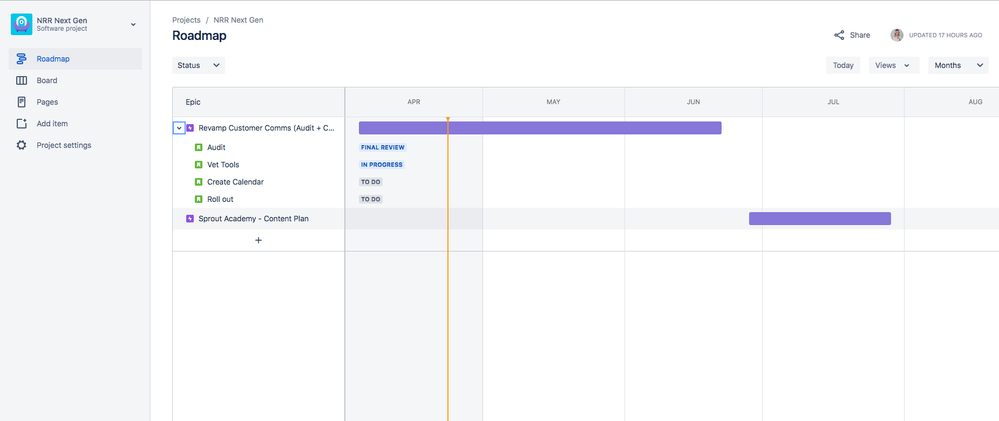Click the Board columns icon
Screen dimensions: 999x421
pyautogui.click(x=21, y=80)
